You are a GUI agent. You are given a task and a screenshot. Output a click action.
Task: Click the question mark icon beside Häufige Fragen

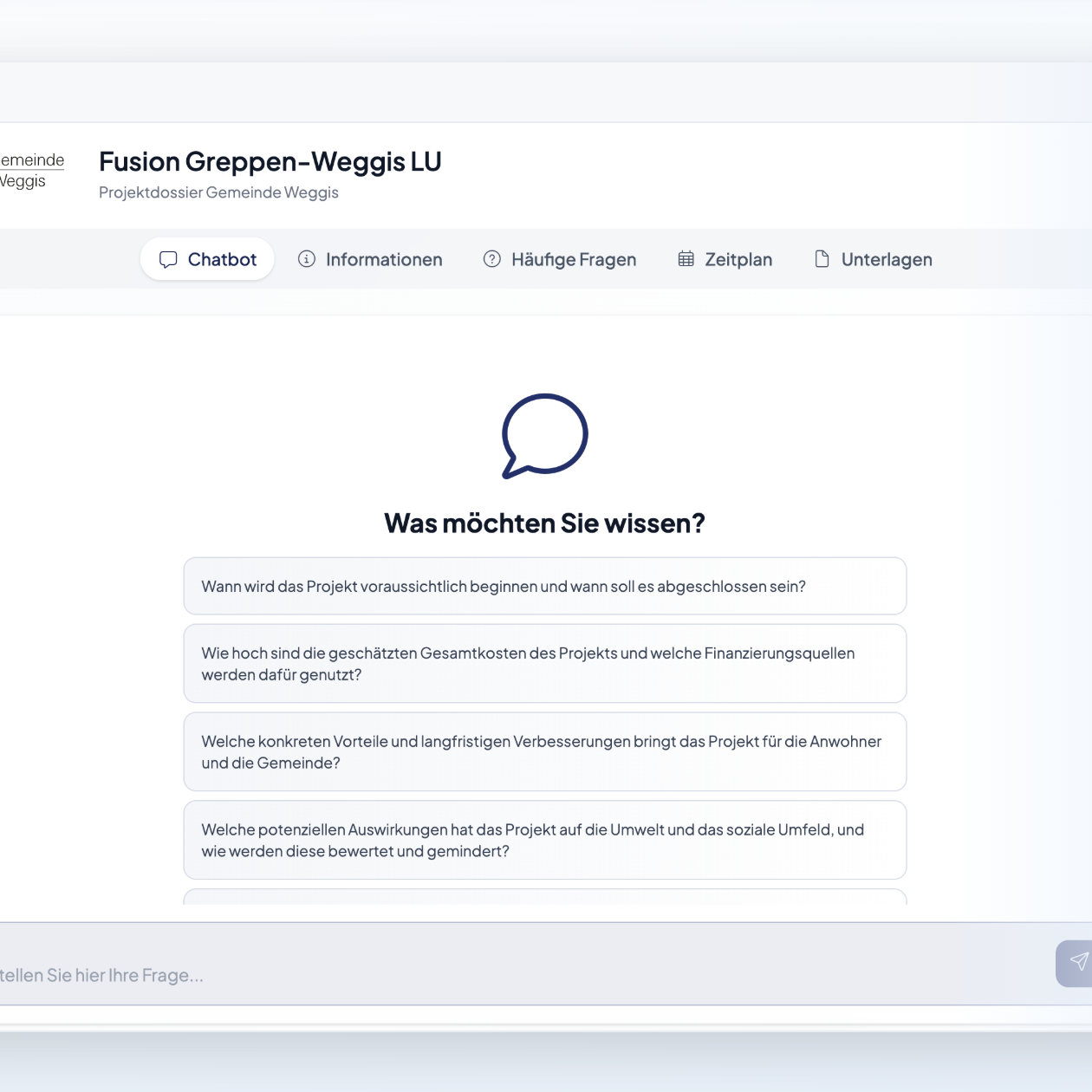(491, 259)
